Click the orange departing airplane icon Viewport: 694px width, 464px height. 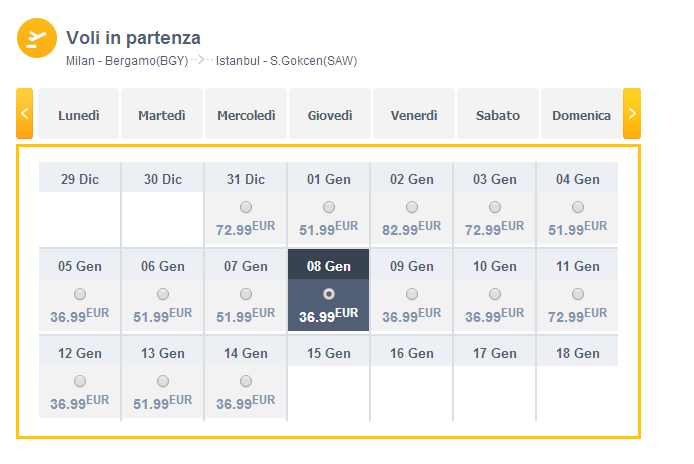click(37, 38)
